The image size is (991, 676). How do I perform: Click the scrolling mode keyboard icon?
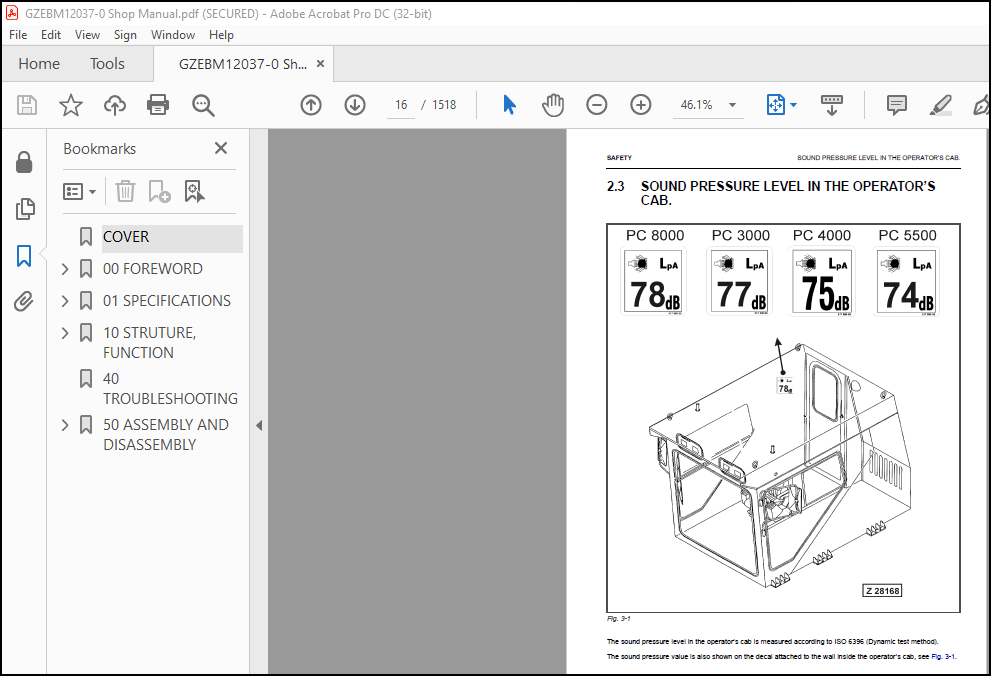[832, 105]
